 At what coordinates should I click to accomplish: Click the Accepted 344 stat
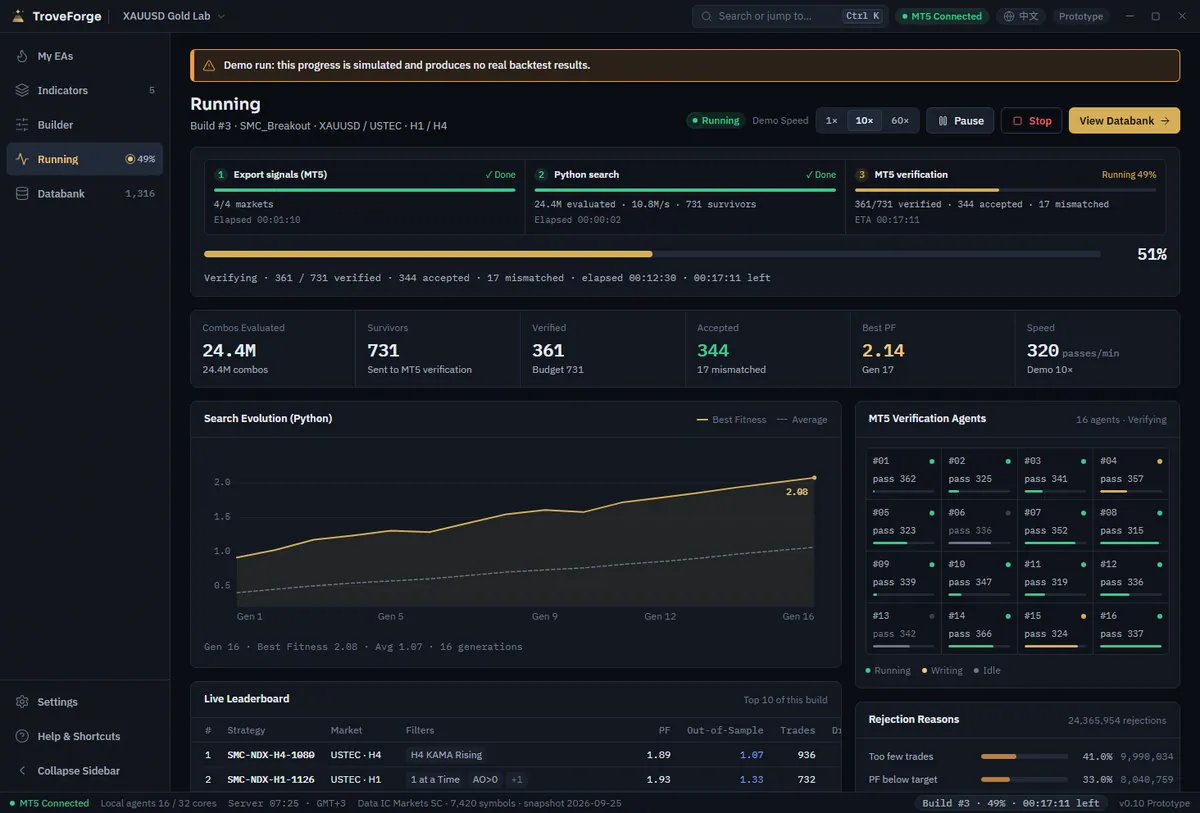coord(767,350)
